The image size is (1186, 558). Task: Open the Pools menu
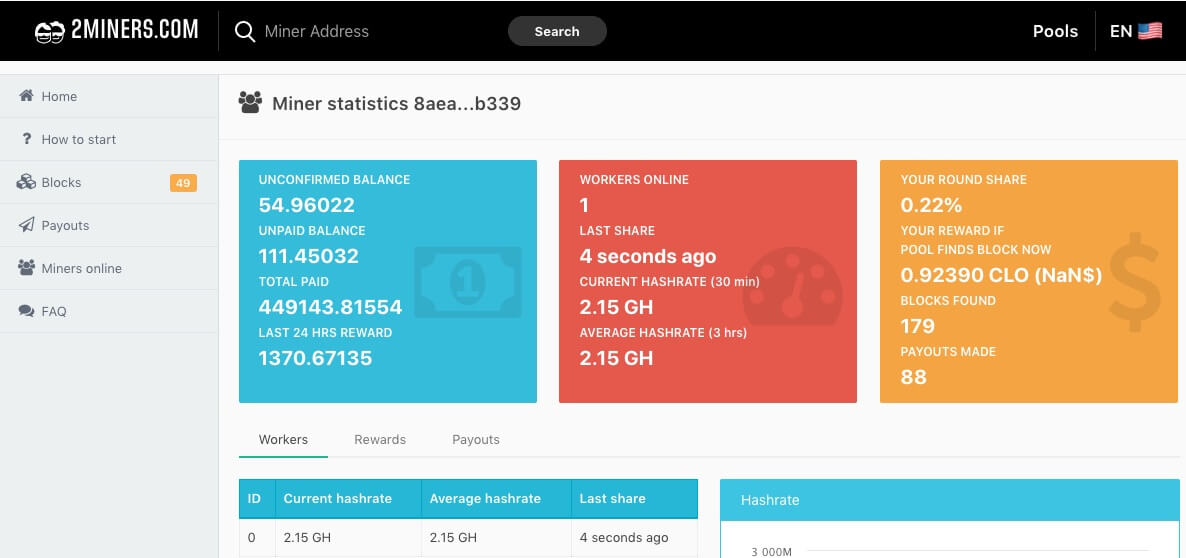(x=1055, y=31)
